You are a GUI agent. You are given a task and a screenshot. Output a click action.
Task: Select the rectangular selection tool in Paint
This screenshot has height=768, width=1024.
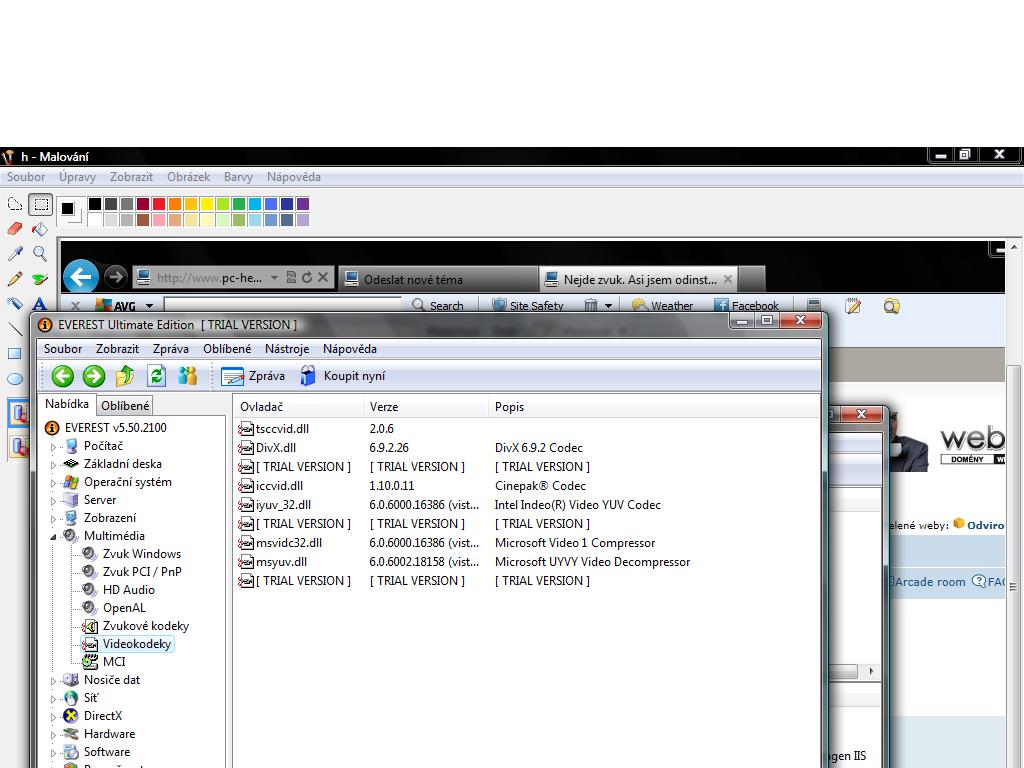[40, 204]
